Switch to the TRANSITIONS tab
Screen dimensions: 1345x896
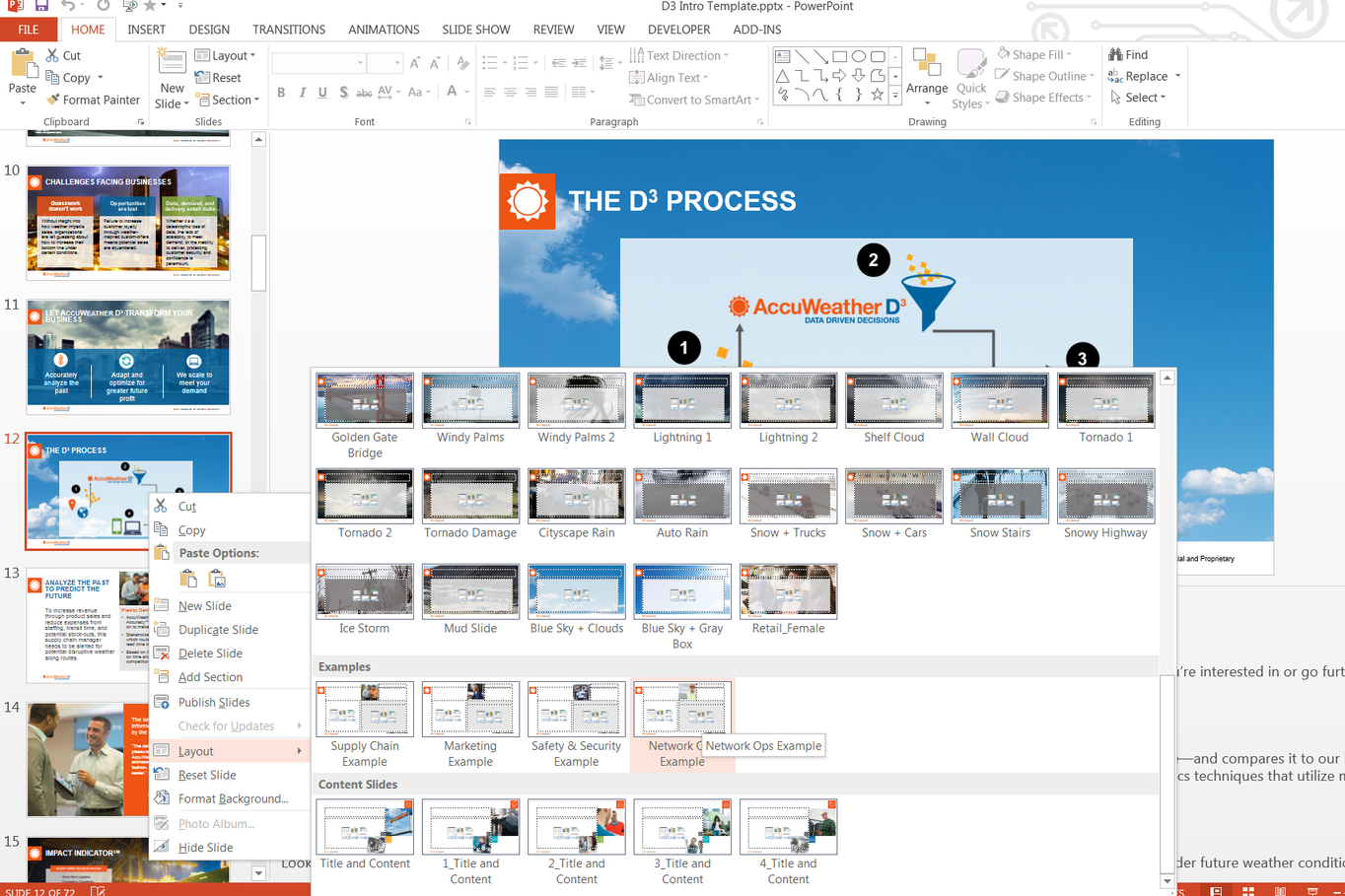pyautogui.click(x=289, y=30)
